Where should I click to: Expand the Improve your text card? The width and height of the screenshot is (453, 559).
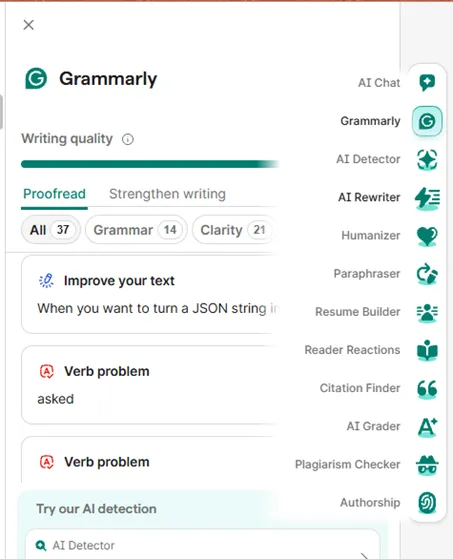(150, 294)
